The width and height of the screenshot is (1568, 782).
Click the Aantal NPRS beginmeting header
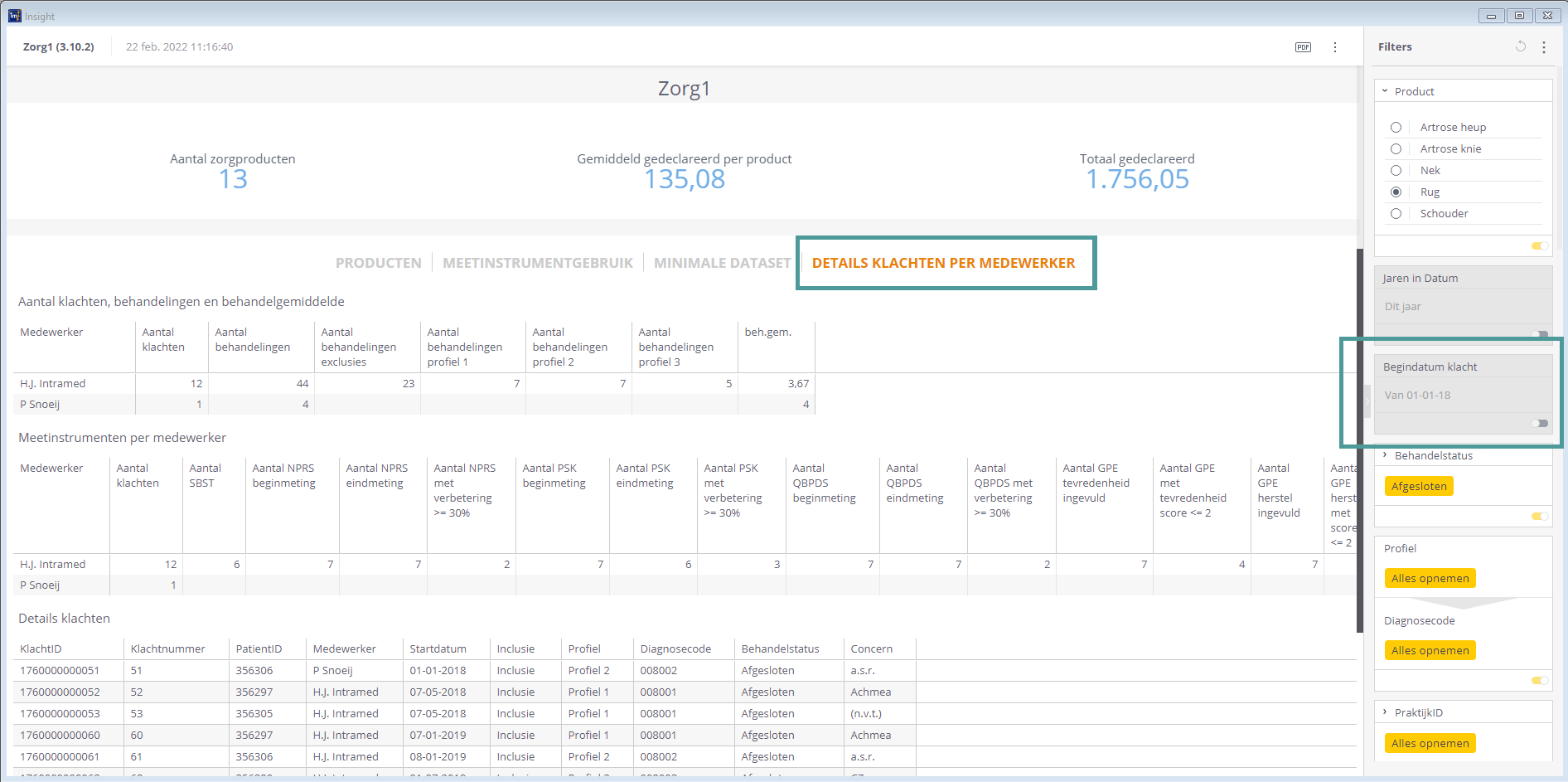click(x=283, y=476)
